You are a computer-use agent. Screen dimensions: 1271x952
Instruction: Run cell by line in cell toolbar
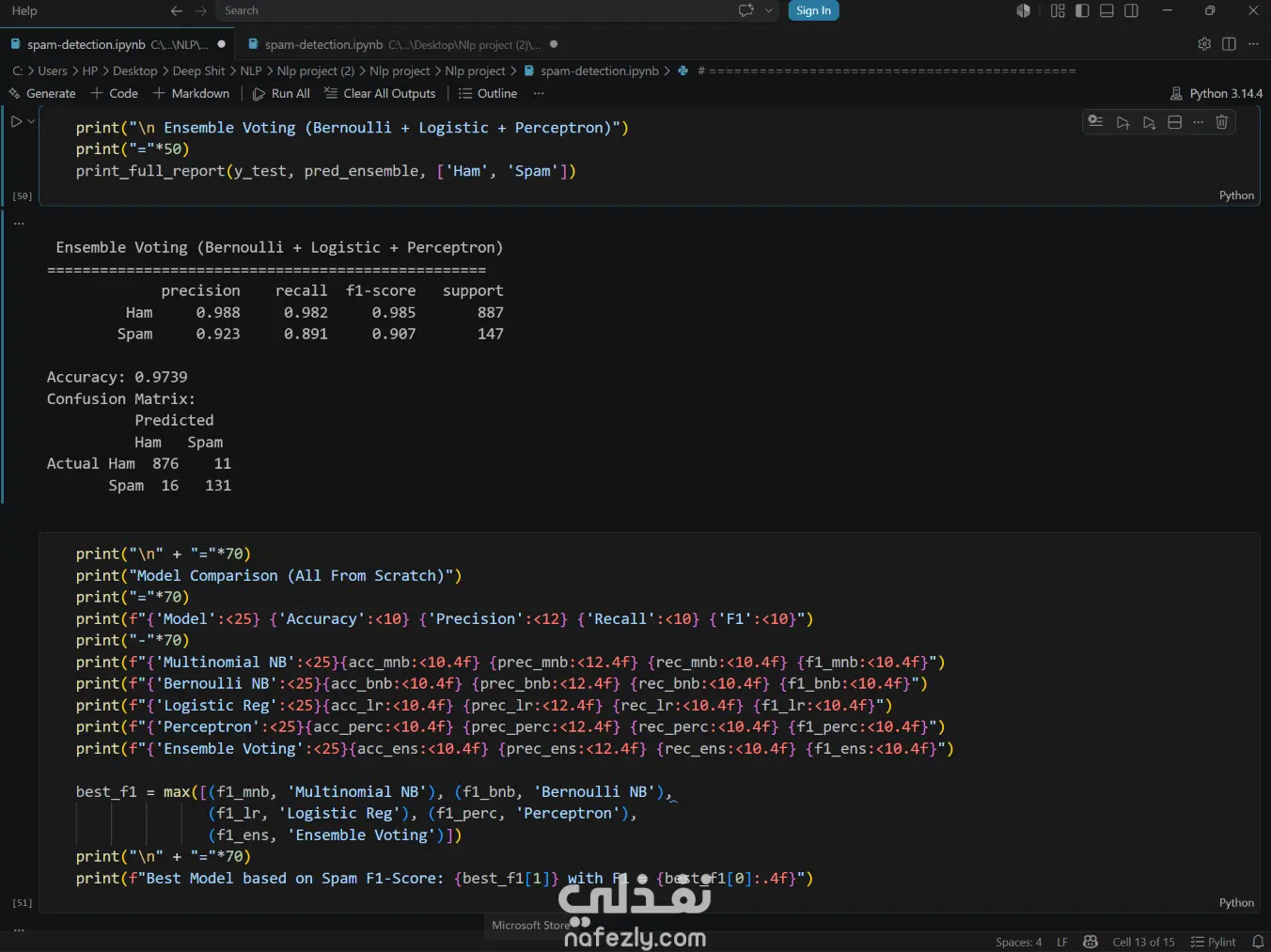click(1095, 122)
